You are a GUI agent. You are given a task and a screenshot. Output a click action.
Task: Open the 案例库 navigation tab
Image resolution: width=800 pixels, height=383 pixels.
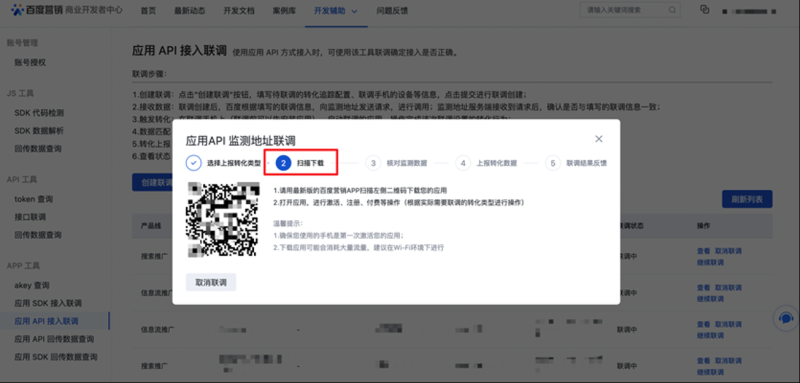point(284,11)
